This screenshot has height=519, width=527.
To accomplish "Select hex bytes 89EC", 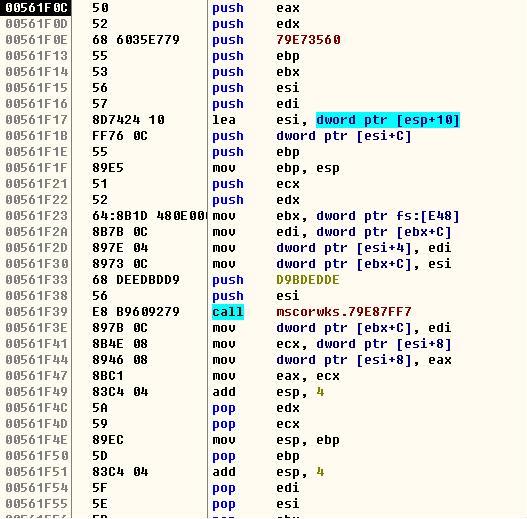I will (x=108, y=440).
